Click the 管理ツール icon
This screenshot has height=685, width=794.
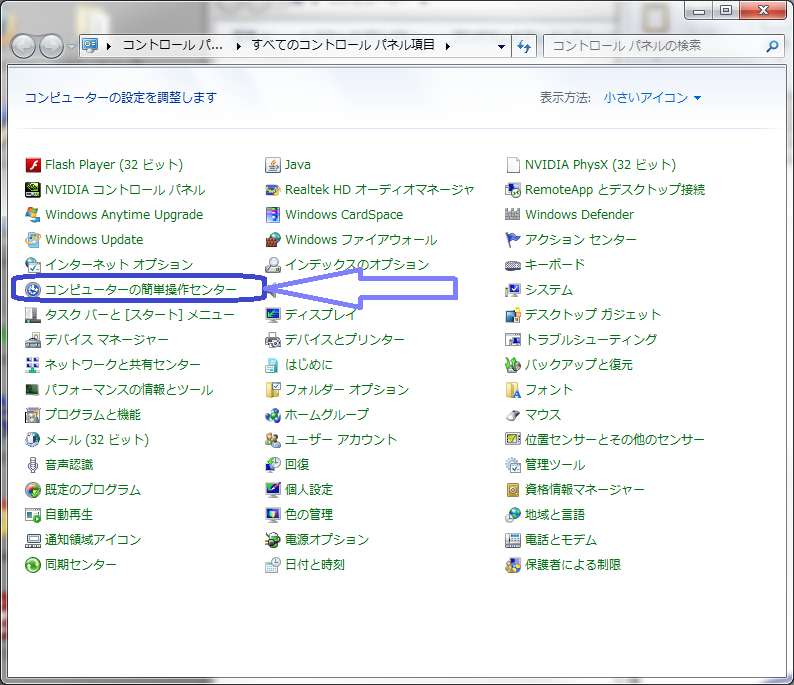point(512,465)
